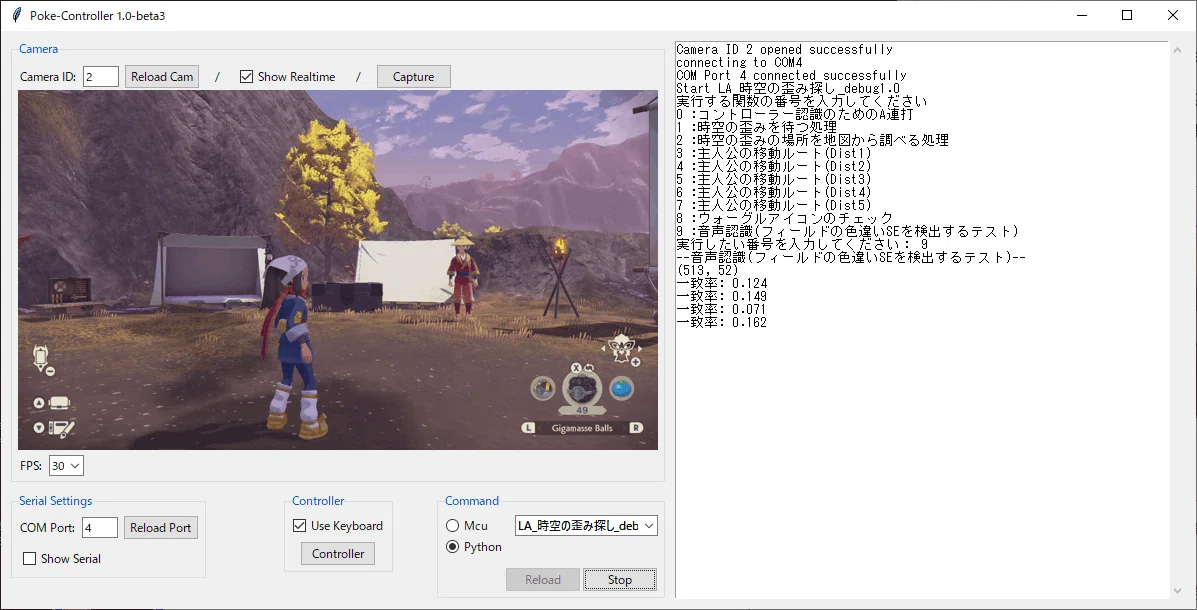
Task: Click the Poke-Controller feather app icon
Action: coord(16,15)
